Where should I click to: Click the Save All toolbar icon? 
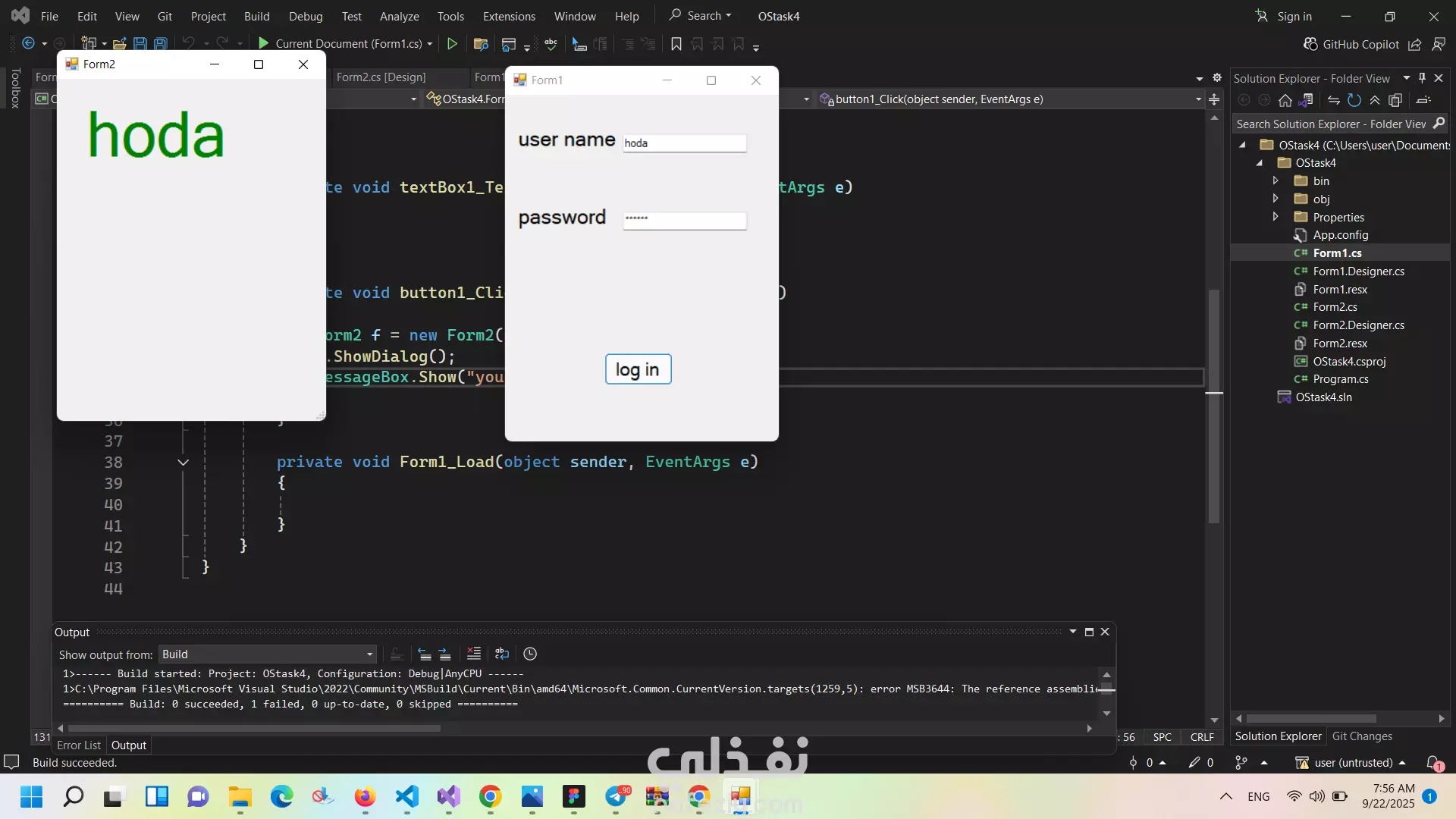point(161,44)
